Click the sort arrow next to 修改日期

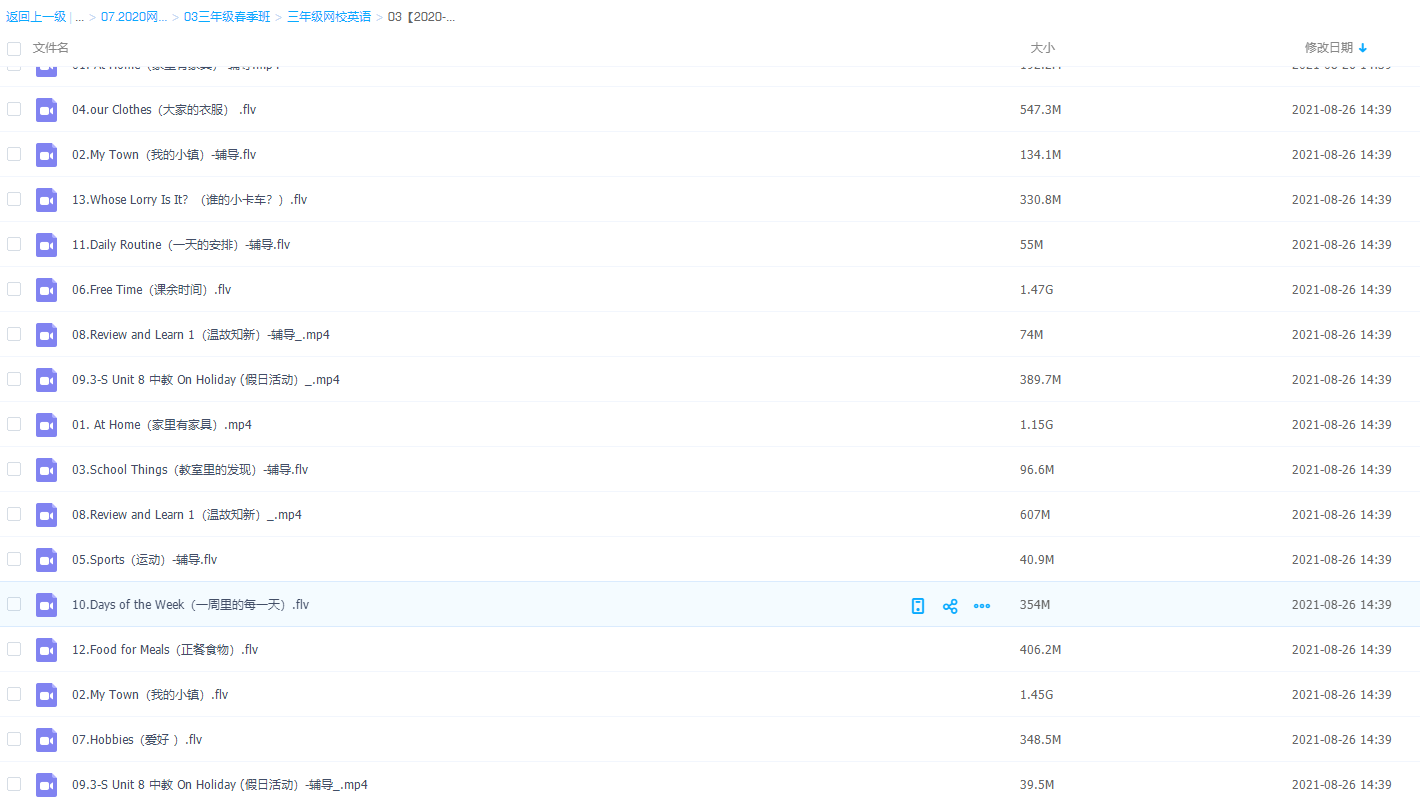click(1363, 48)
